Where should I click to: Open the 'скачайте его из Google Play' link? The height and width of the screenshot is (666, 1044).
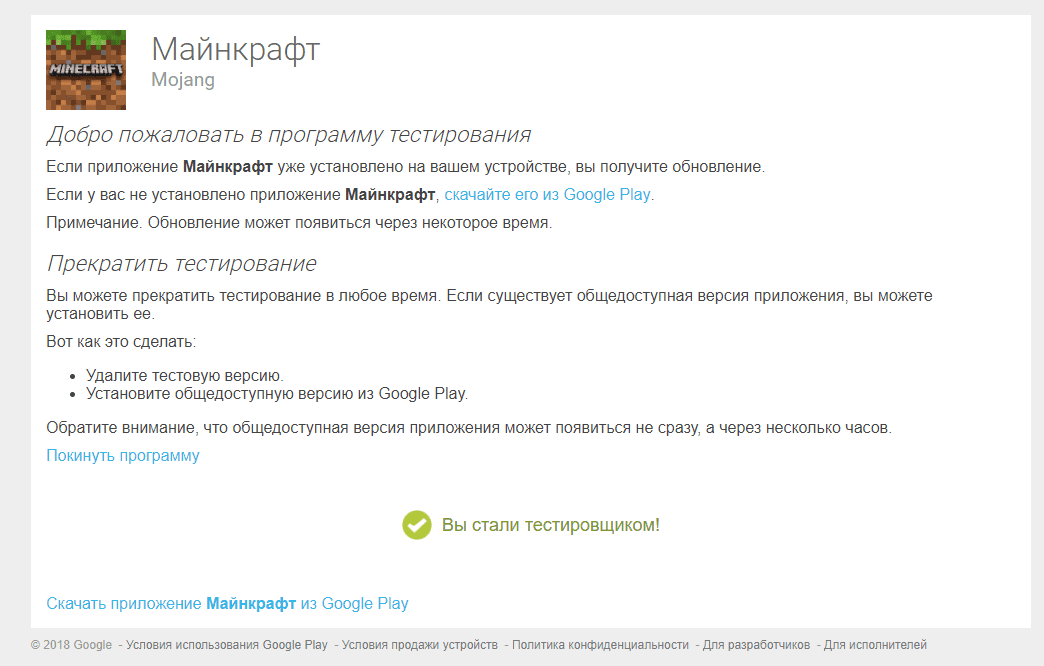[547, 195]
